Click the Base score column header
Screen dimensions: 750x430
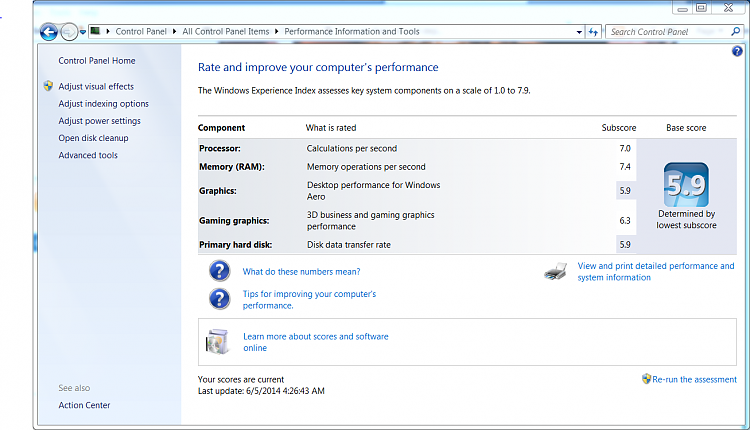tap(686, 128)
